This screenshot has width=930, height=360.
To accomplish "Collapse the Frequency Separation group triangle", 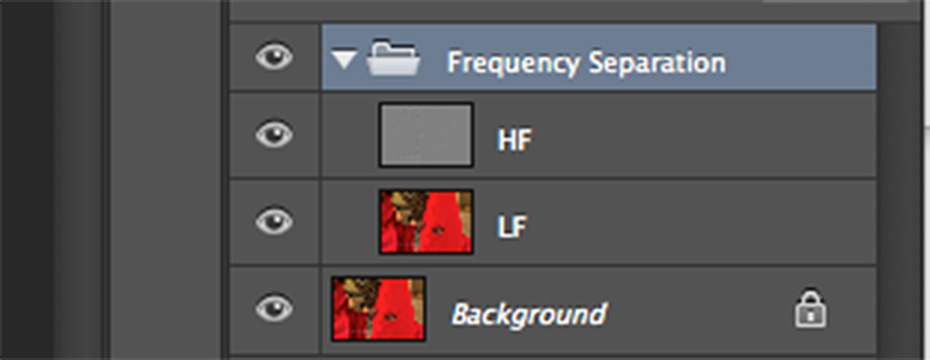I will click(x=344, y=59).
